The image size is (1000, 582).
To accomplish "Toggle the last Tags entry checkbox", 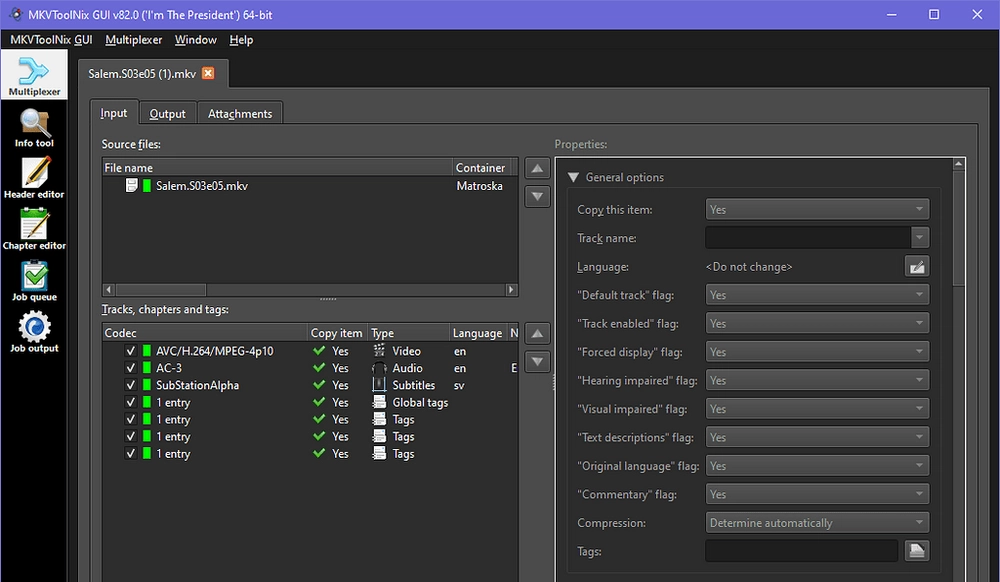I will [x=131, y=454].
